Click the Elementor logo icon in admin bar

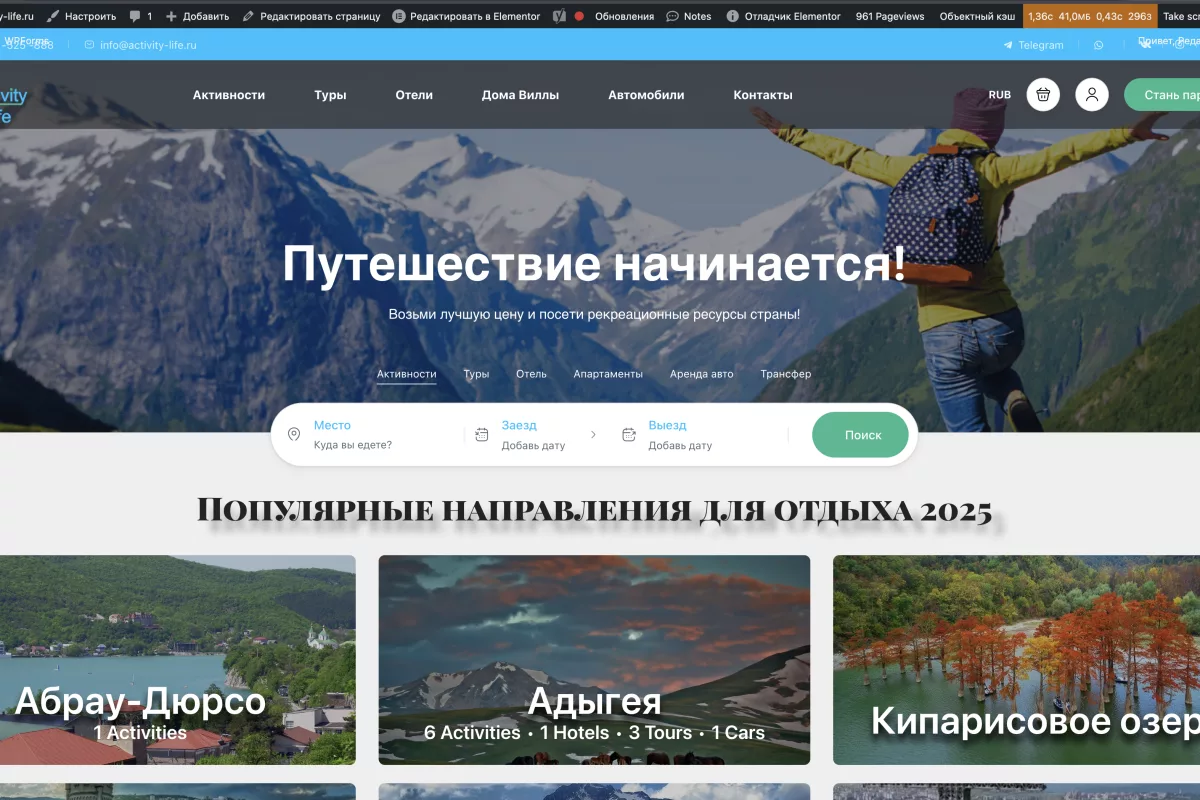(399, 16)
